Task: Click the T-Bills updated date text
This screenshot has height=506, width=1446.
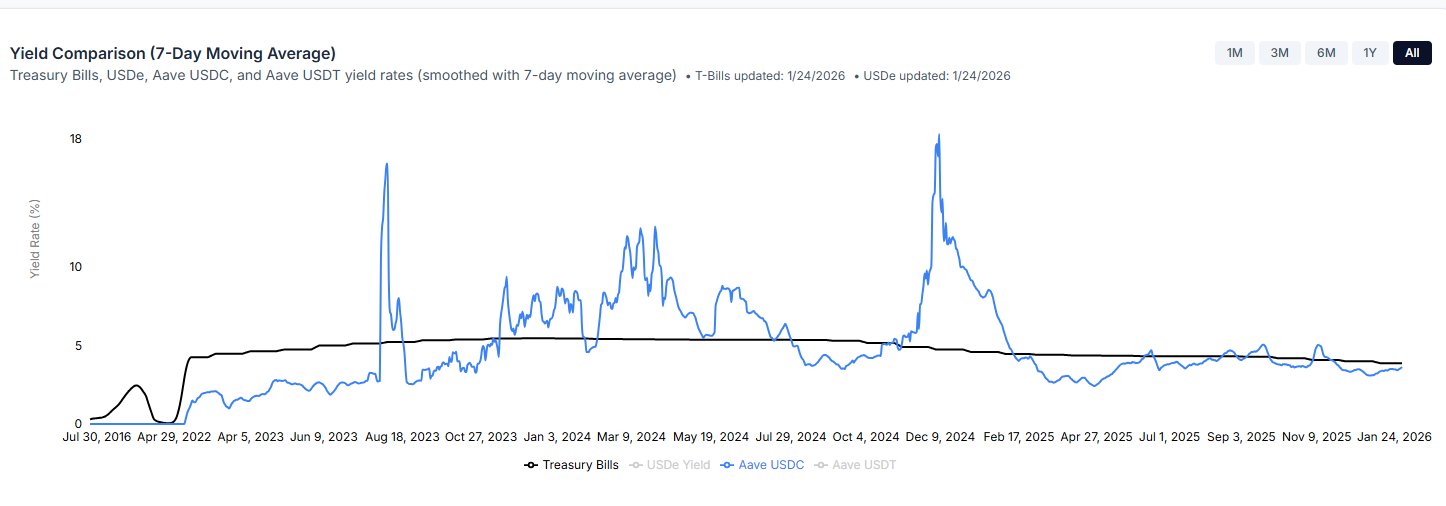Action: [x=771, y=76]
